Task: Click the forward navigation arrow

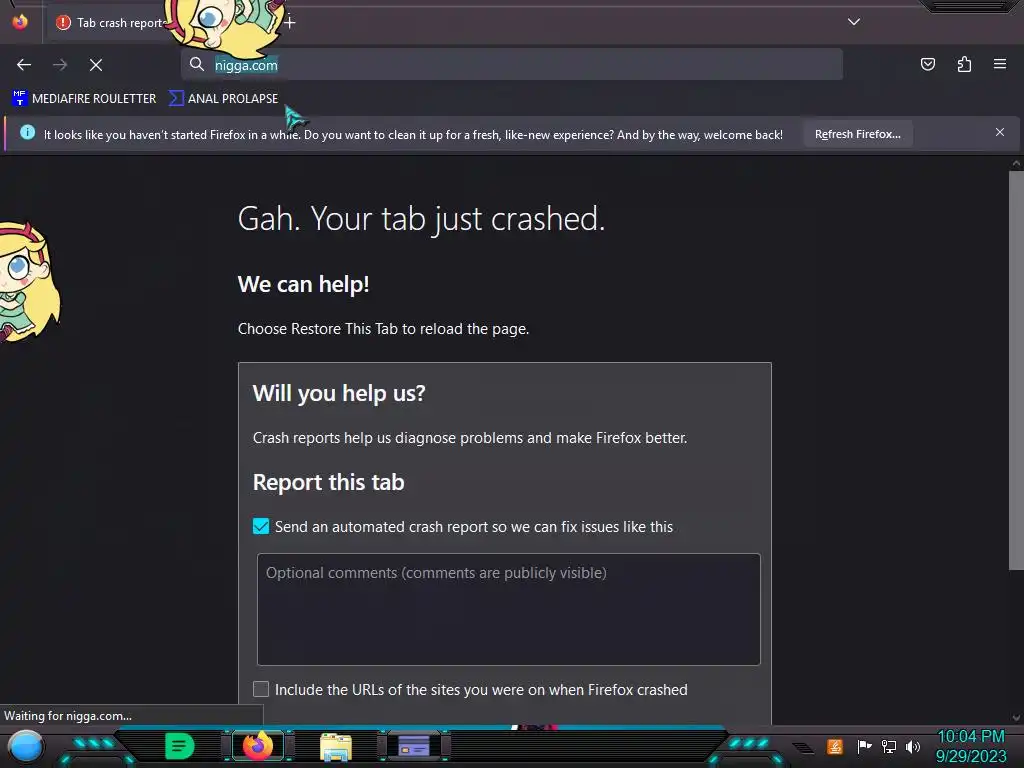Action: [x=60, y=65]
